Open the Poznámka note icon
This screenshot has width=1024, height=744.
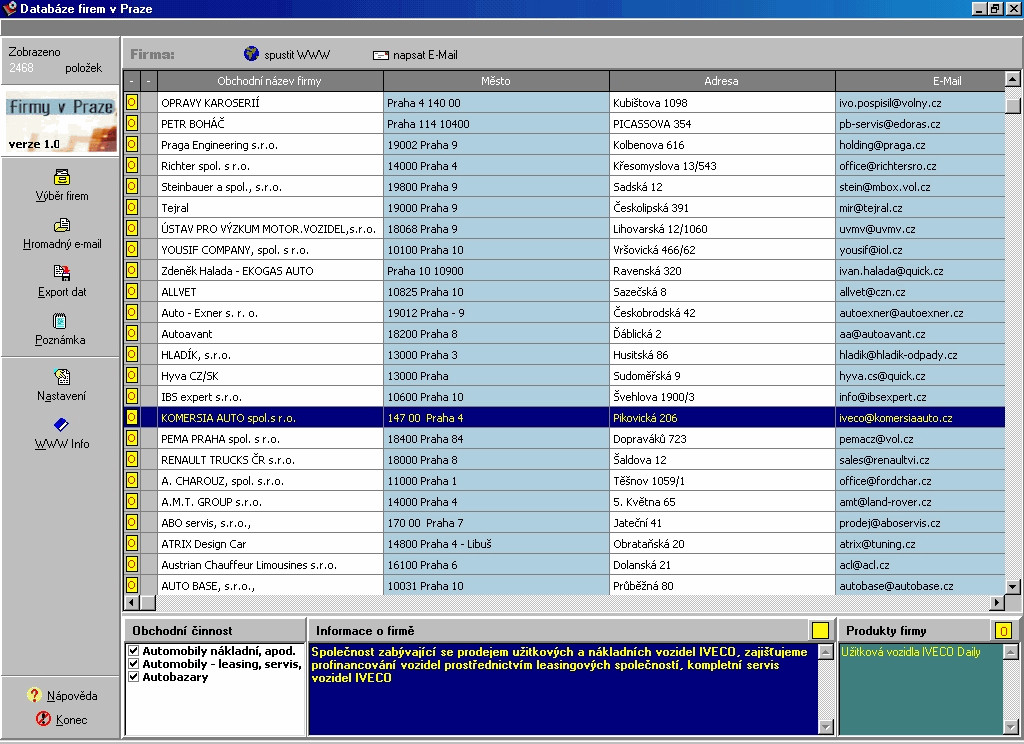(59, 321)
